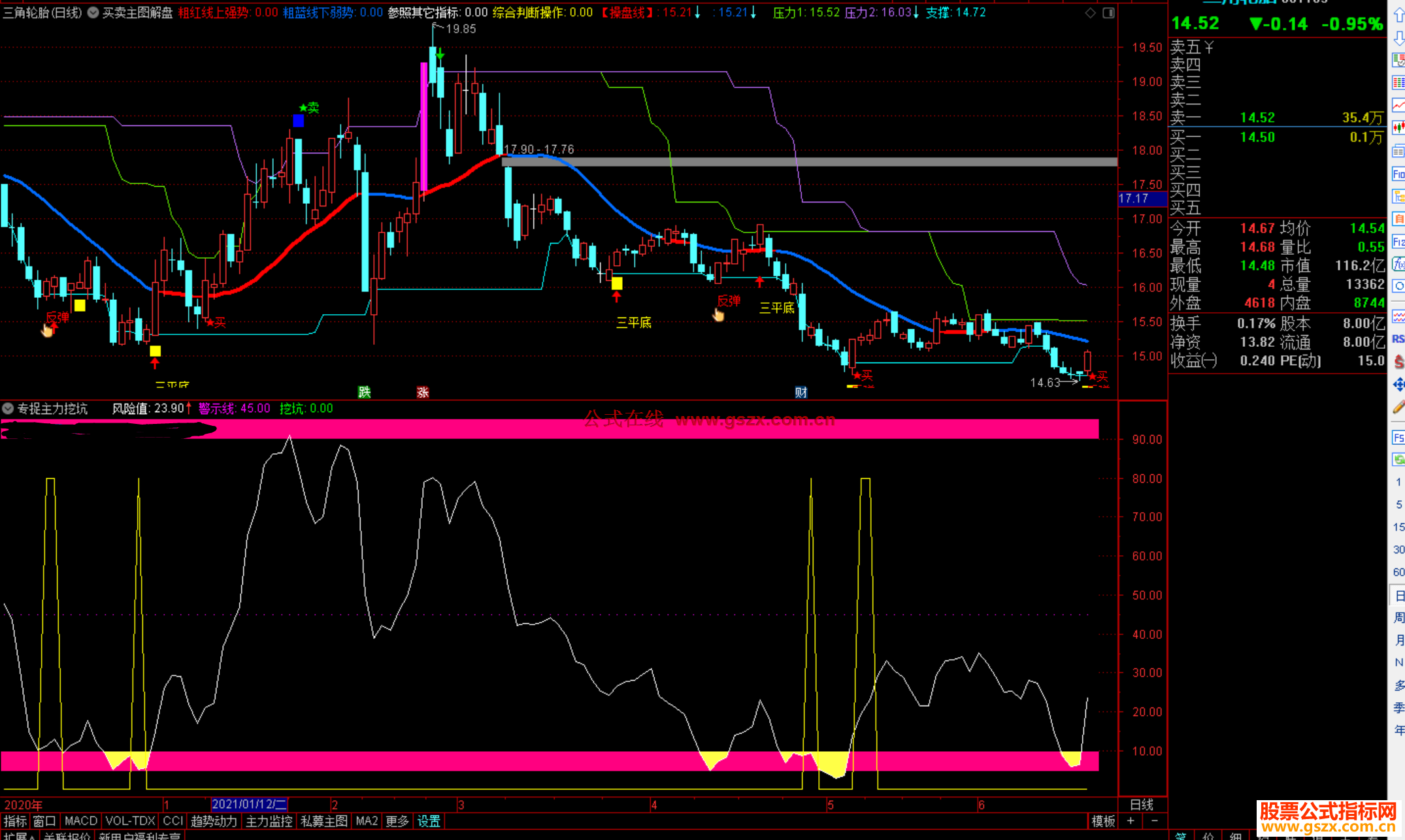Select the 日 daily period button

pyautogui.click(x=1398, y=595)
